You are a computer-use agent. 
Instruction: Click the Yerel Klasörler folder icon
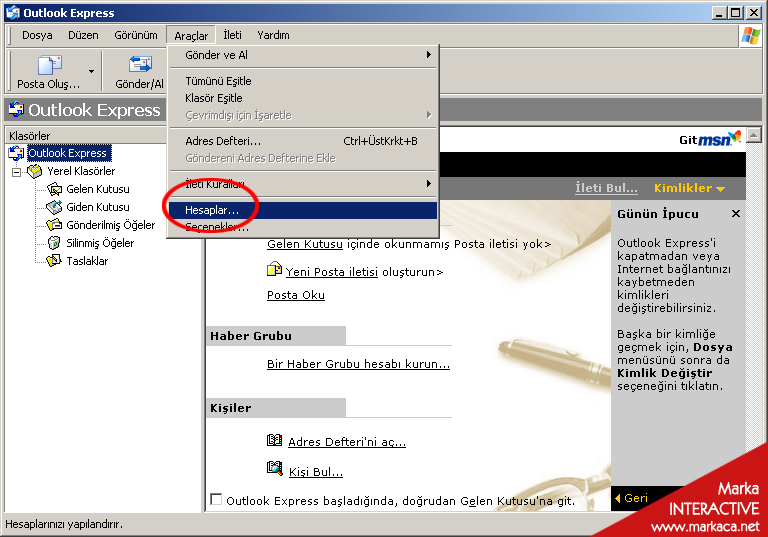coord(34,171)
